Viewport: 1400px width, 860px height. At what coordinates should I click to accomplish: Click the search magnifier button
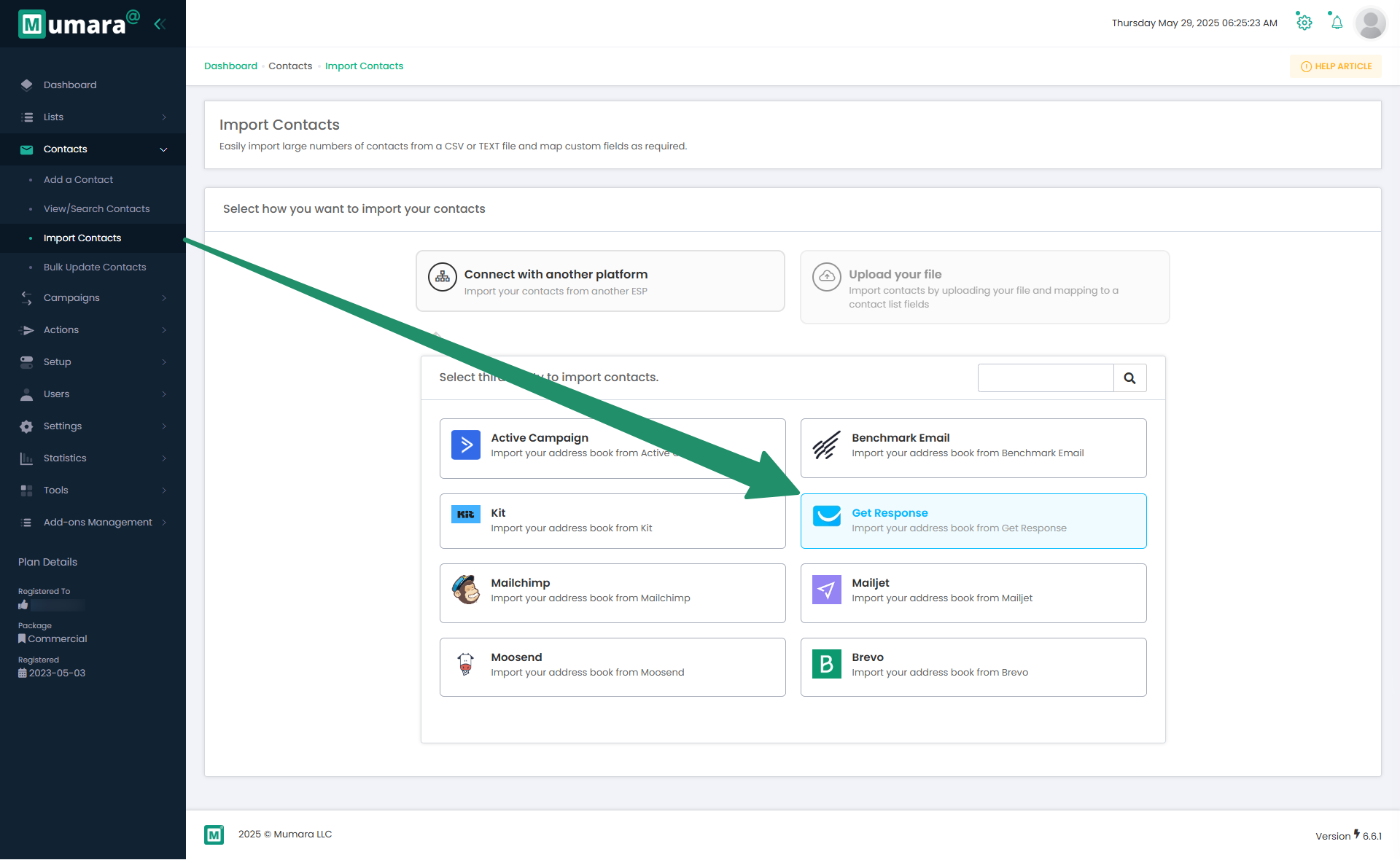pos(1129,378)
